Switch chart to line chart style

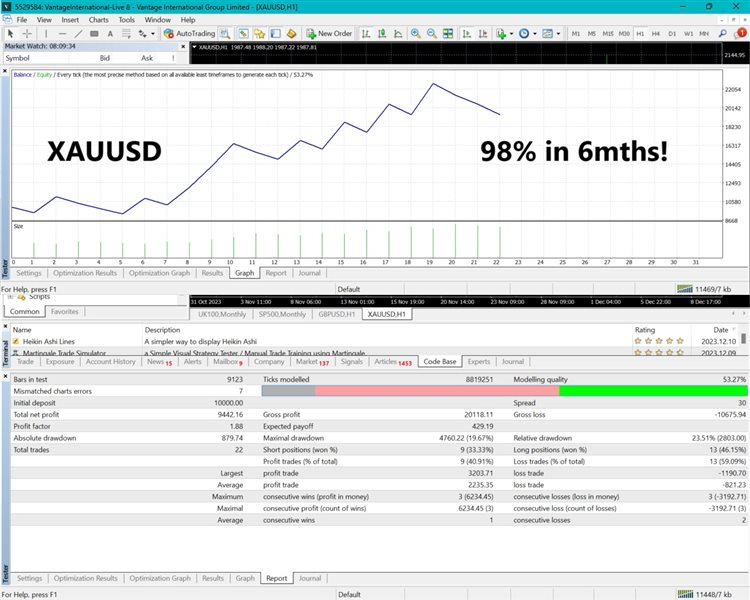(x=398, y=33)
